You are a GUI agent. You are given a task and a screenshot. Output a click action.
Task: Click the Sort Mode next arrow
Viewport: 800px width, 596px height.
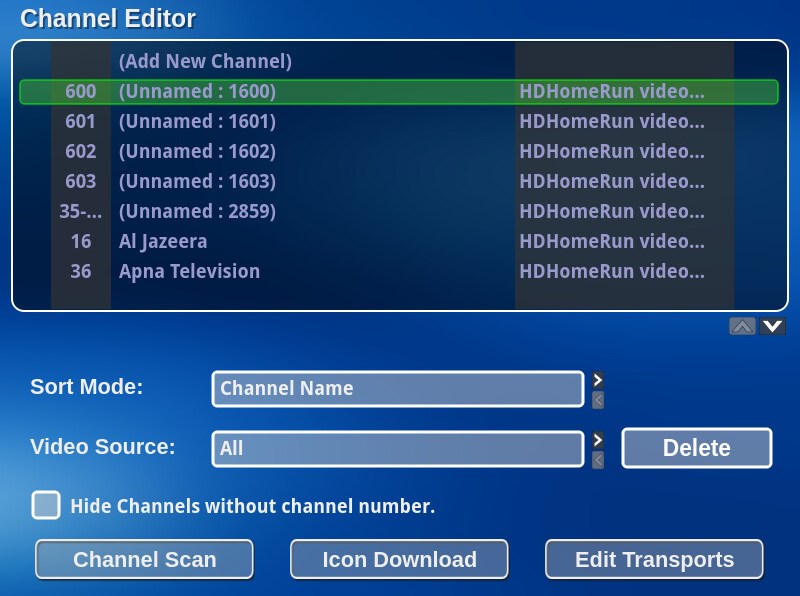(598, 380)
